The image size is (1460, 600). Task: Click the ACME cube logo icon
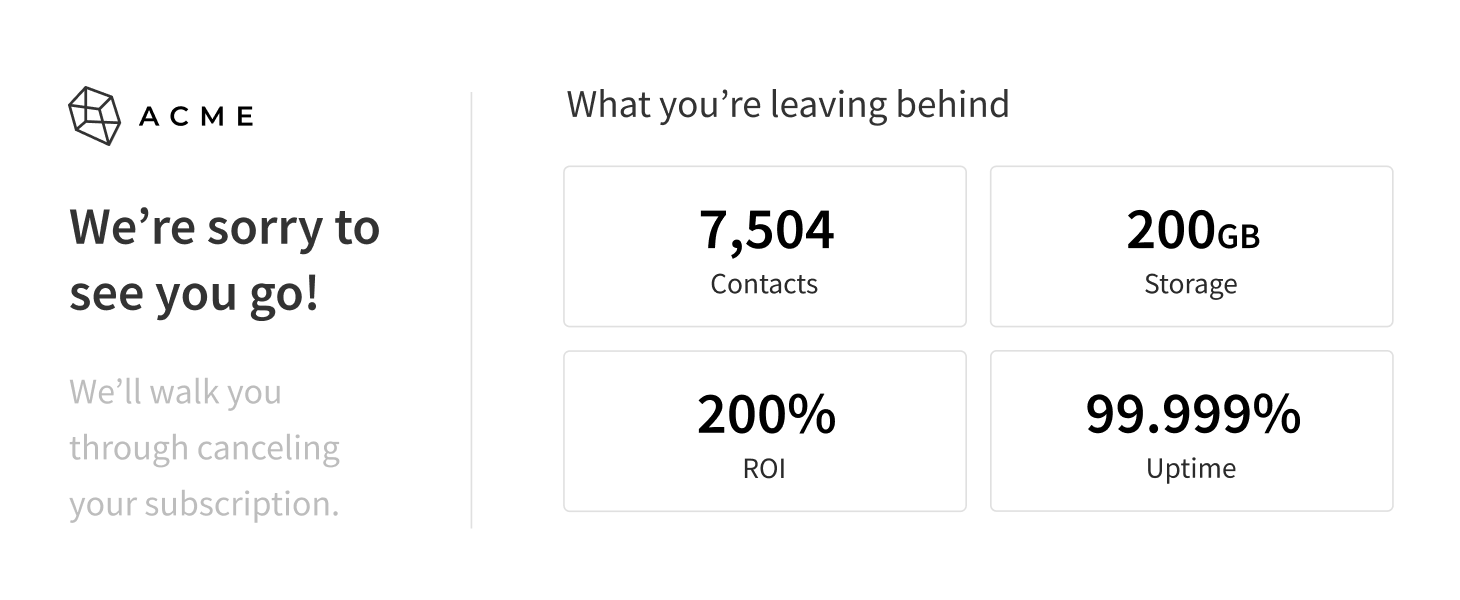tap(94, 115)
